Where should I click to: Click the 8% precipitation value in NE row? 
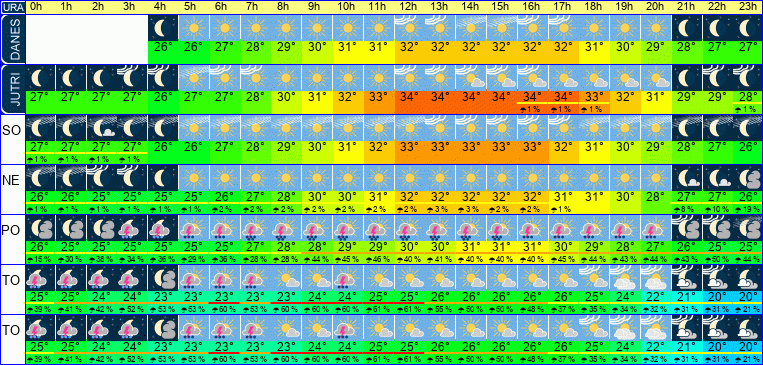tap(686, 209)
